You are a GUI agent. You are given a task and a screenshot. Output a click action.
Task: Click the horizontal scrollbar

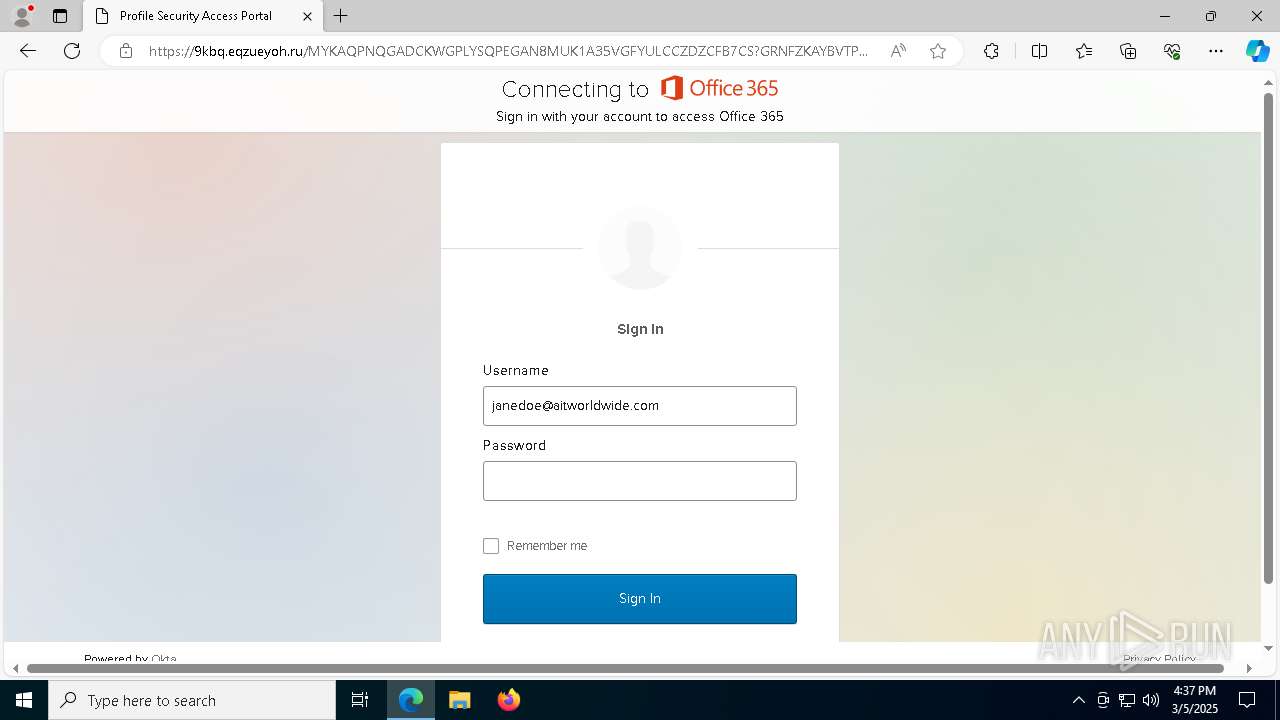click(625, 668)
